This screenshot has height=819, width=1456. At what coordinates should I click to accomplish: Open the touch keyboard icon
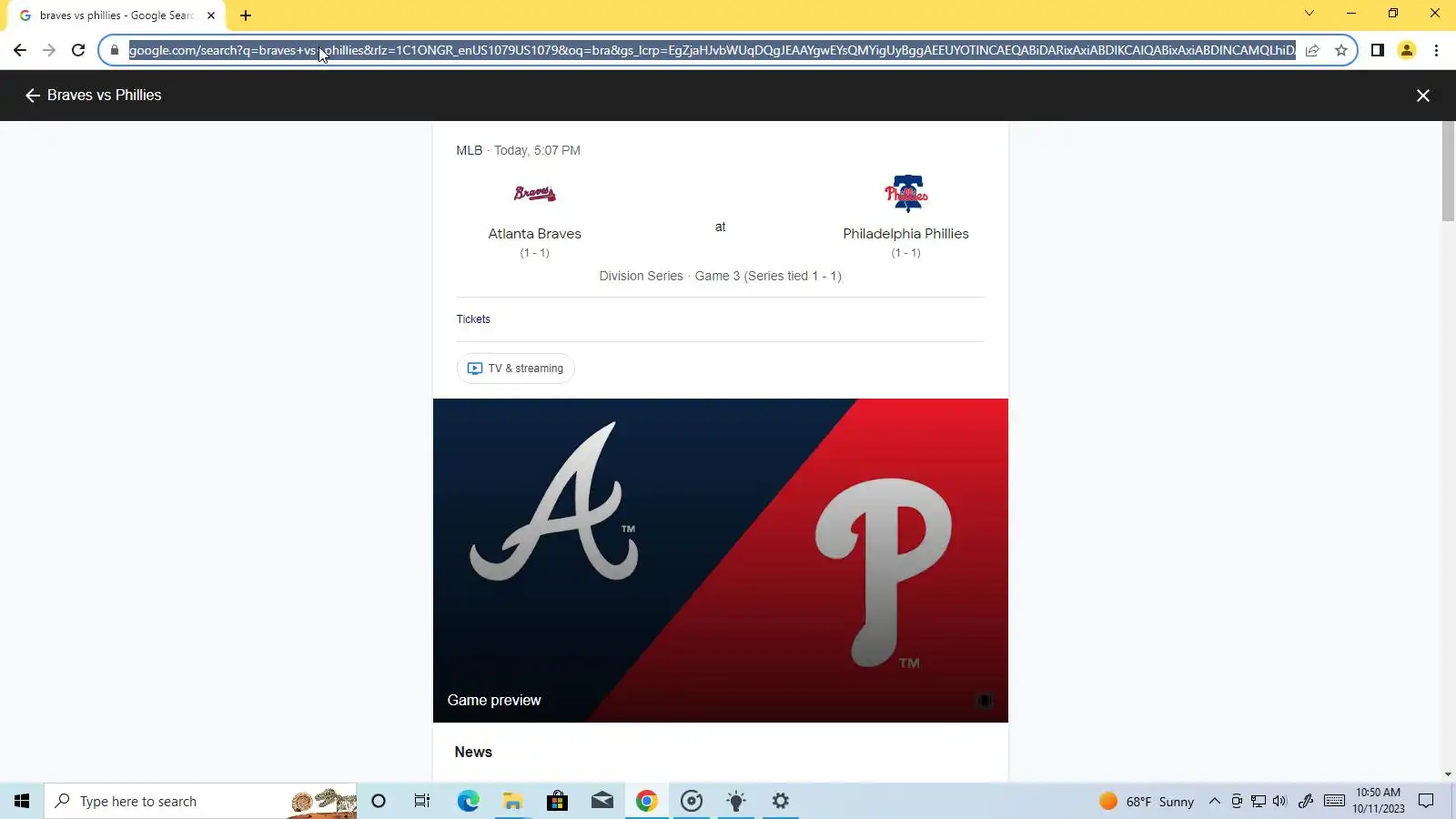coord(1335,801)
